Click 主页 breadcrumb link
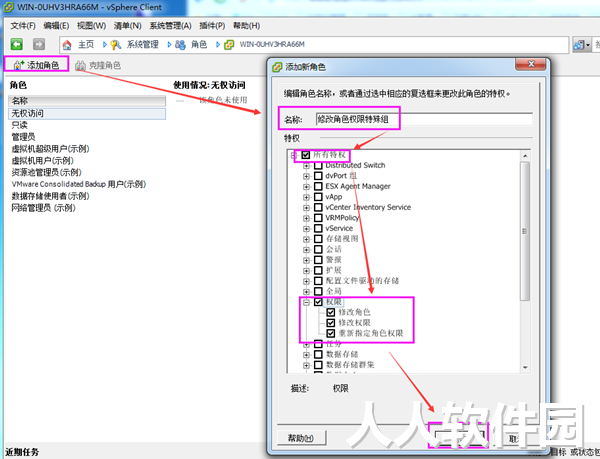Image resolution: width=600 pixels, height=459 pixels. tap(86, 45)
